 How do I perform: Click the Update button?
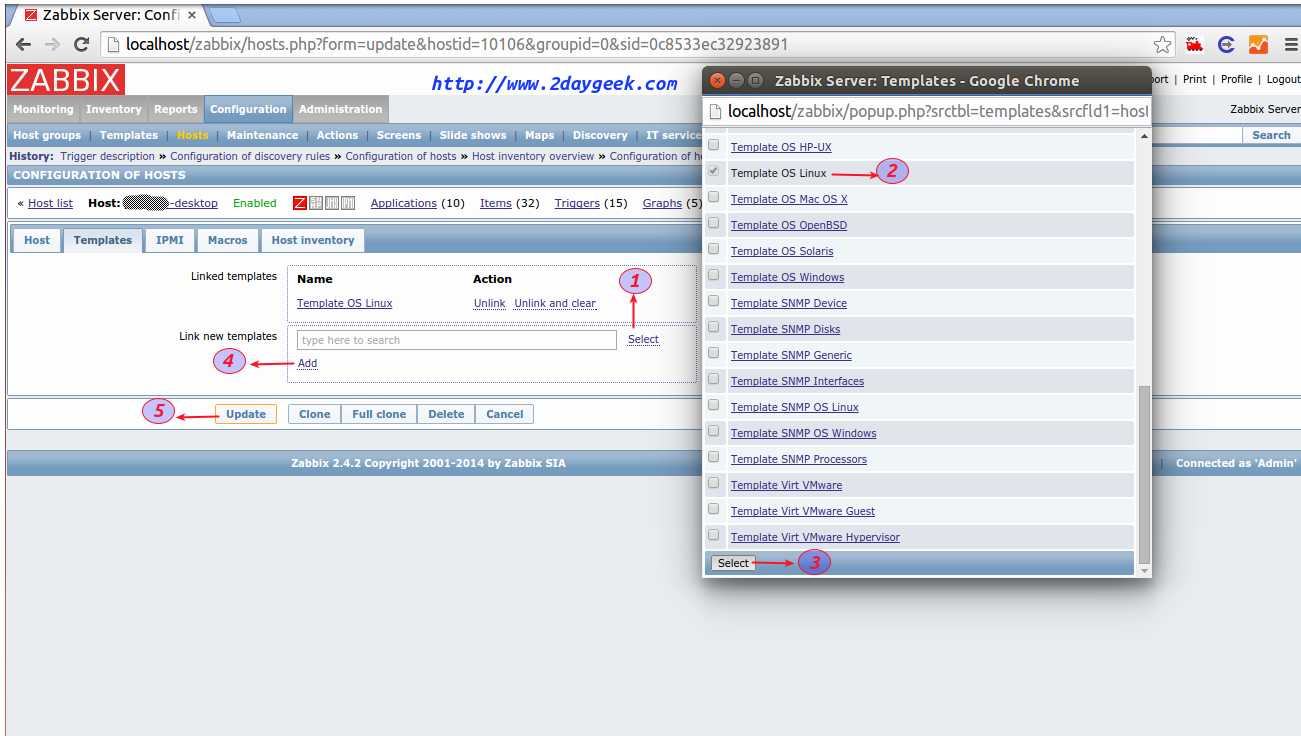(246, 414)
